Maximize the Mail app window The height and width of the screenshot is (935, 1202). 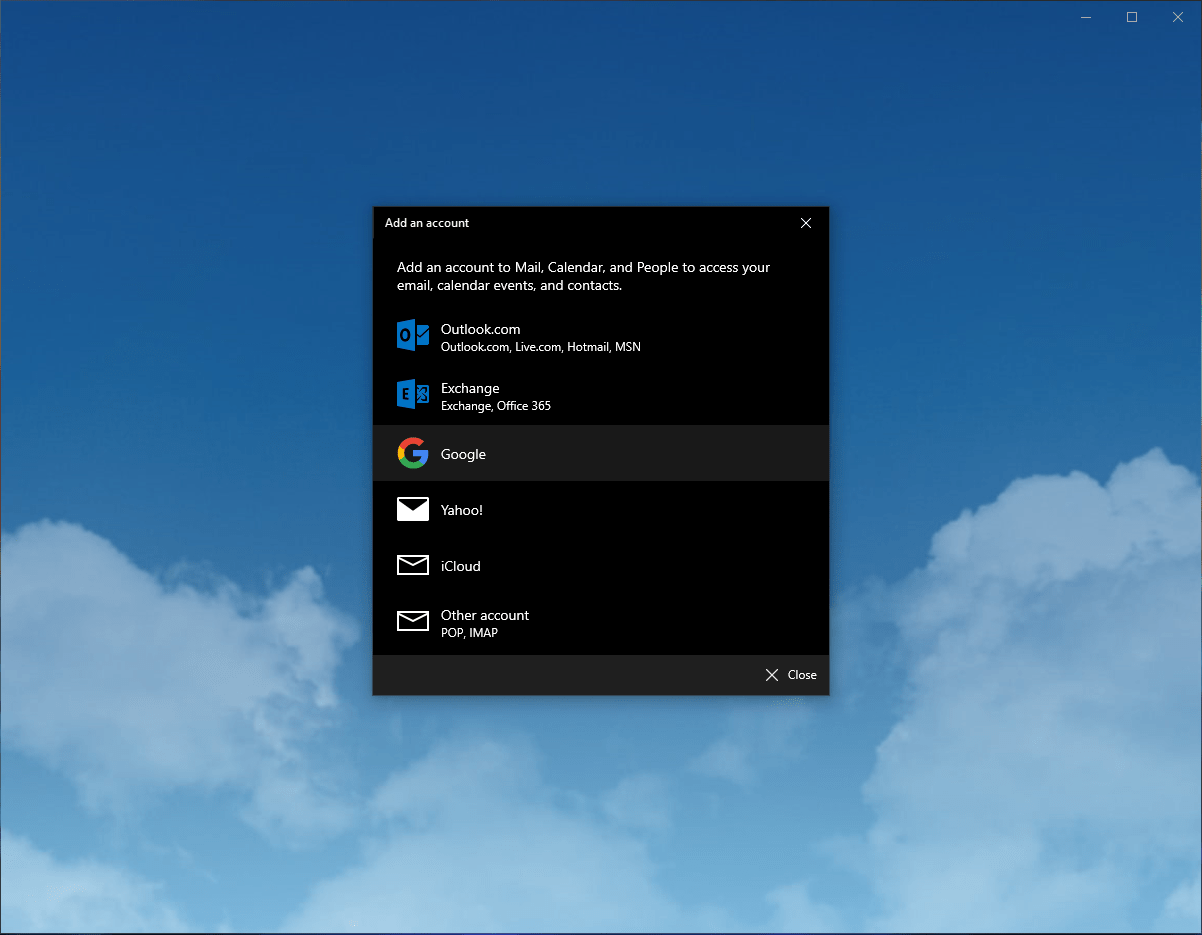pyautogui.click(x=1132, y=17)
